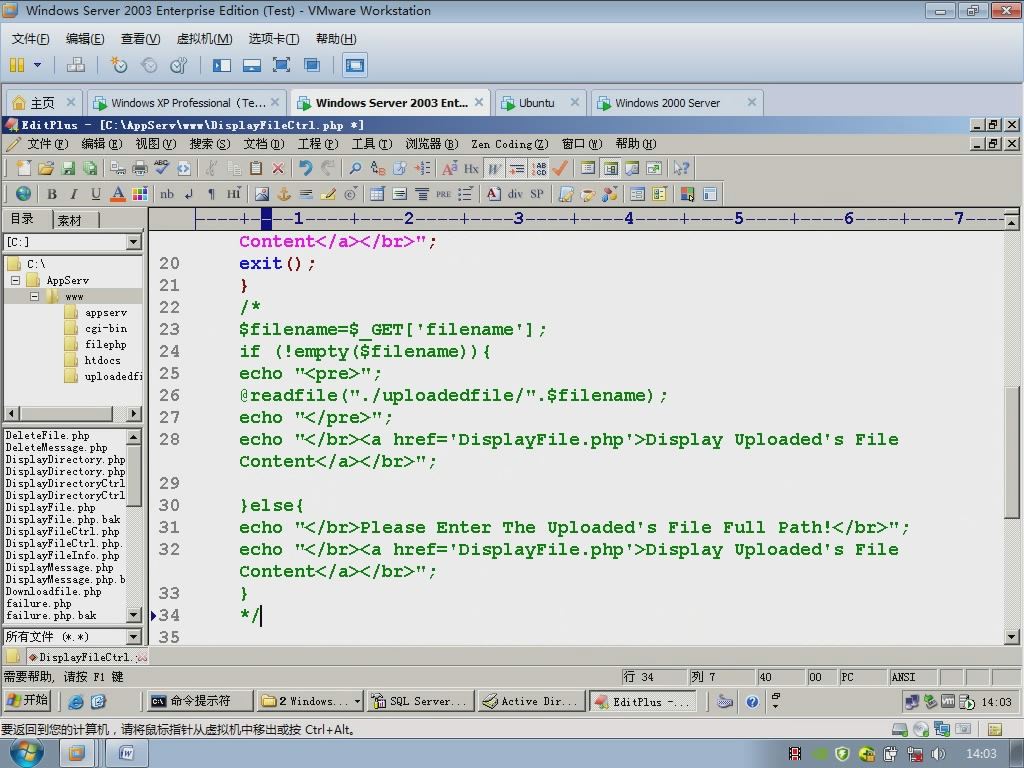Click the Save All icon
Image resolution: width=1024 pixels, height=768 pixels.
click(x=89, y=168)
